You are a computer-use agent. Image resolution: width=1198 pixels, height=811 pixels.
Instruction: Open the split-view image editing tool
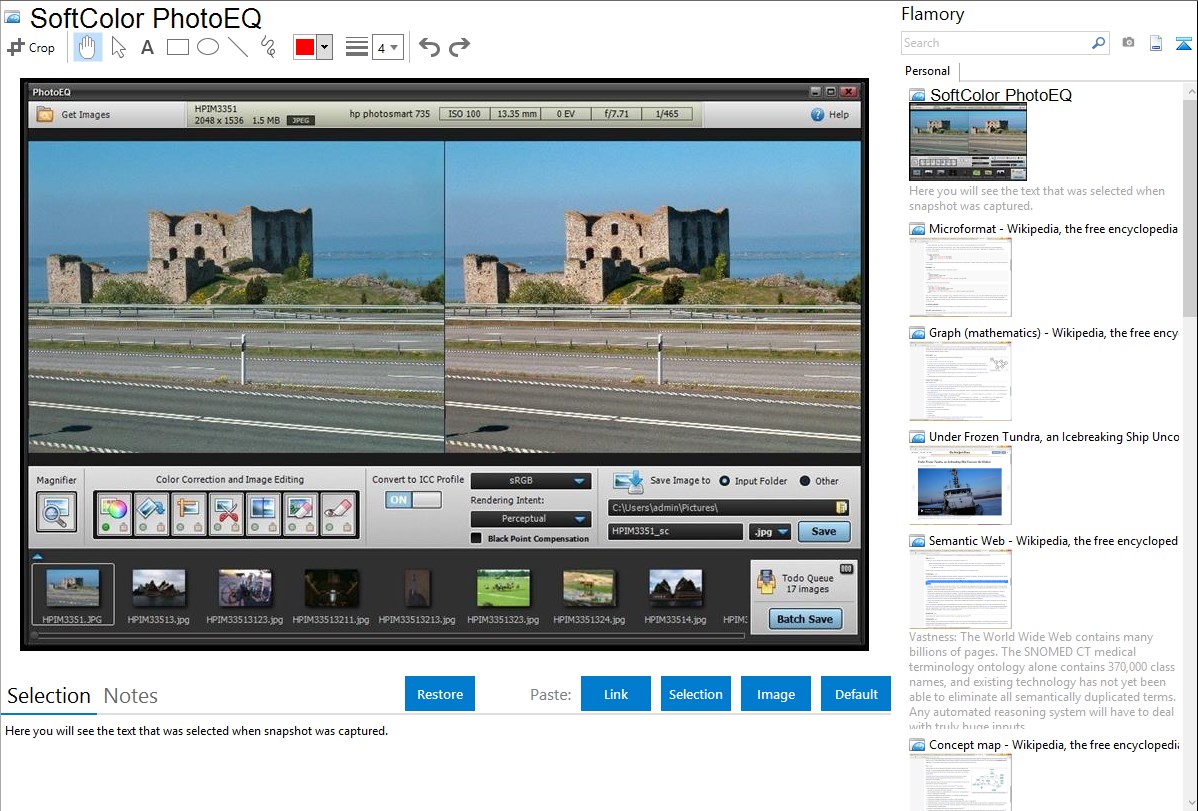[x=263, y=508]
